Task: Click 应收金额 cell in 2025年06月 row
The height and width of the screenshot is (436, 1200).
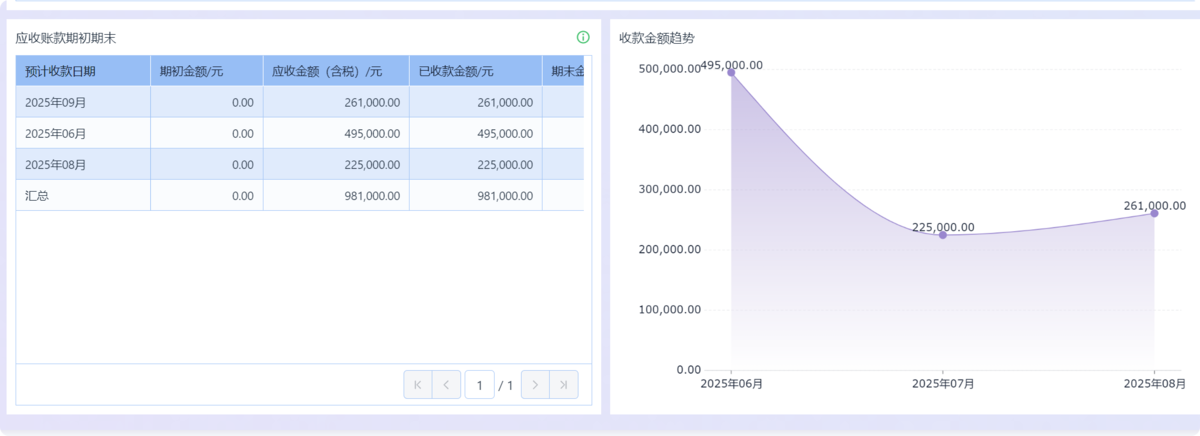Action: pos(336,133)
